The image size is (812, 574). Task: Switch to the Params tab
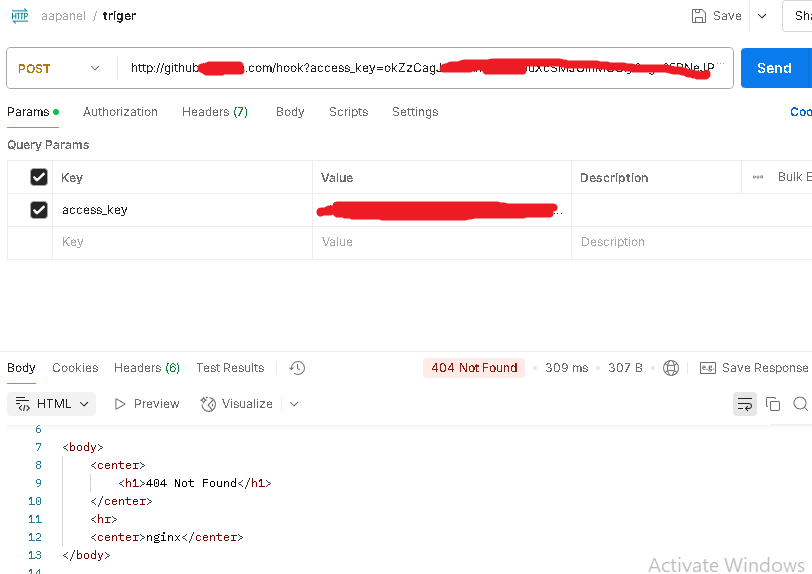pyautogui.click(x=33, y=112)
